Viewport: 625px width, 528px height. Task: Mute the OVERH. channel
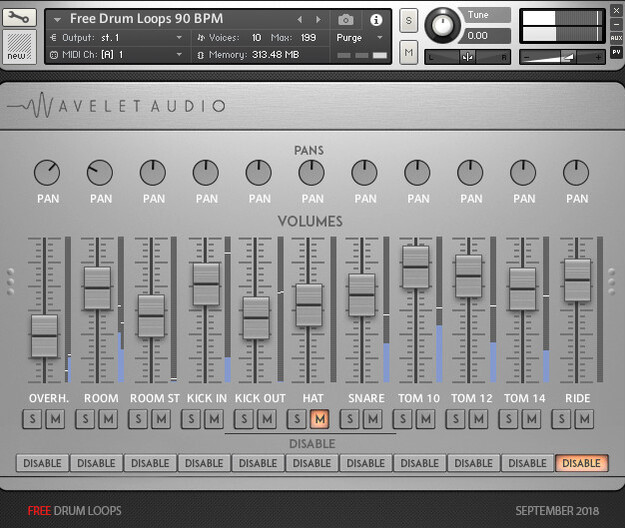(x=55, y=419)
